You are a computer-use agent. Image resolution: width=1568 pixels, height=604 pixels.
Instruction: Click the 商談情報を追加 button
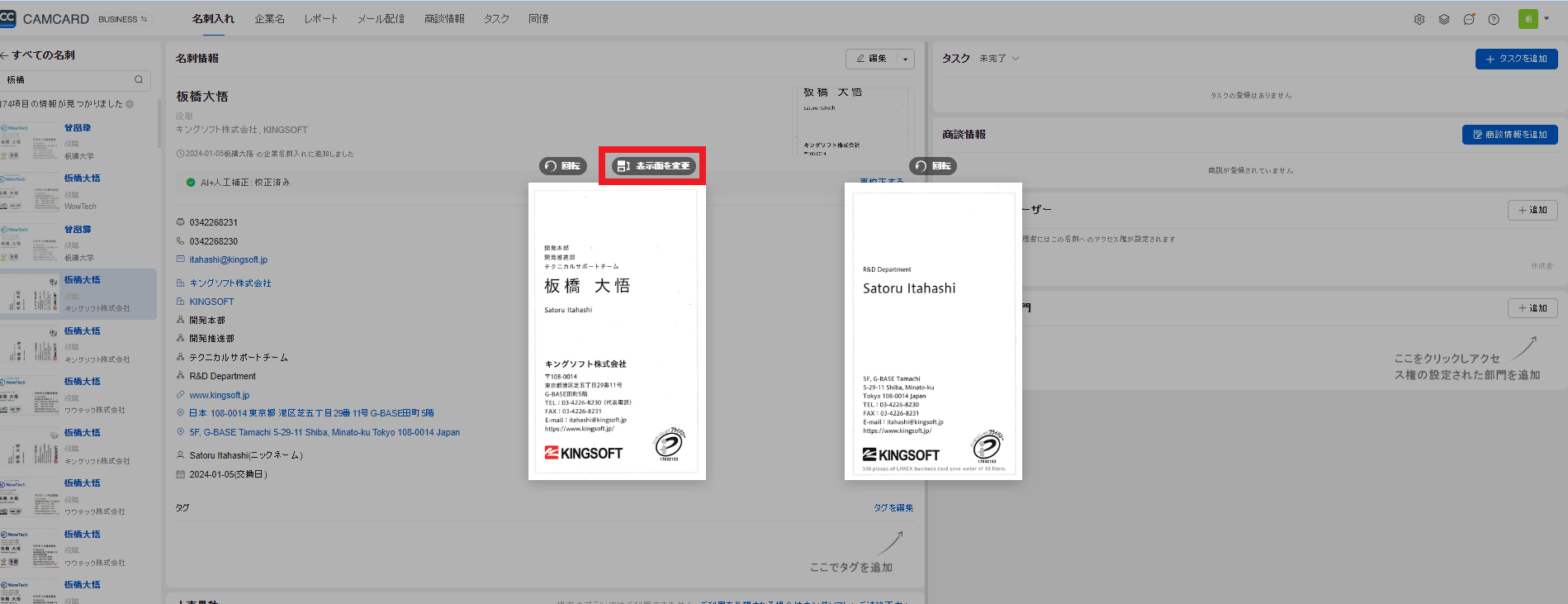click(1510, 135)
